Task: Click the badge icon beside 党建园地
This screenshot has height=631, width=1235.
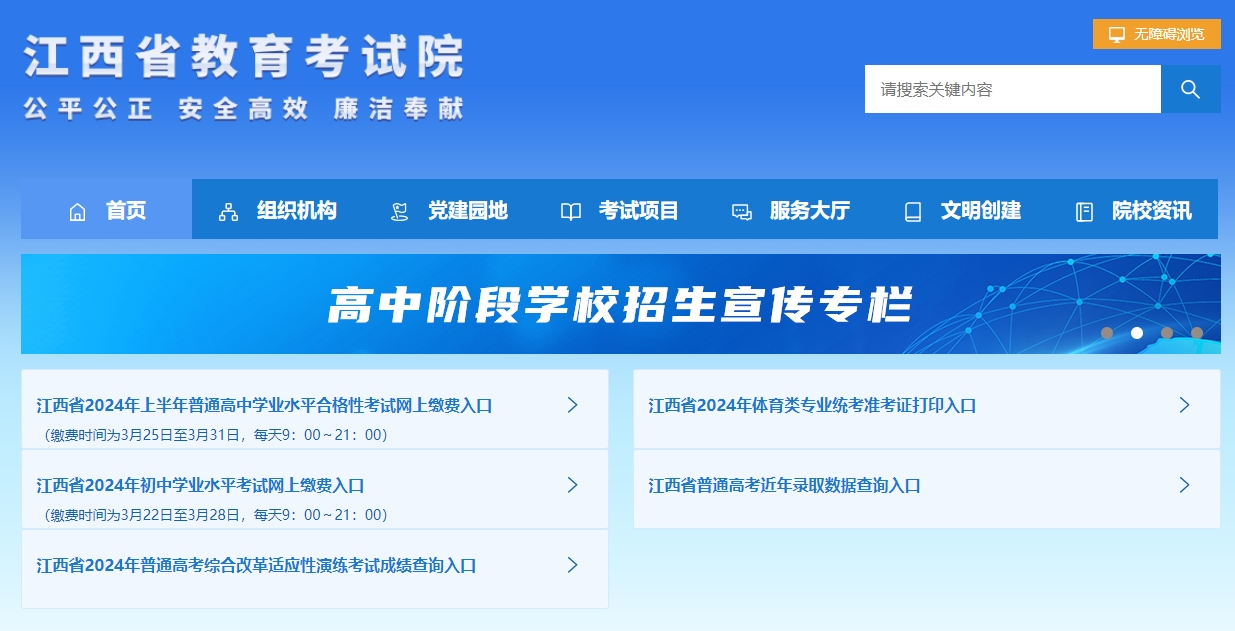Action: point(399,210)
